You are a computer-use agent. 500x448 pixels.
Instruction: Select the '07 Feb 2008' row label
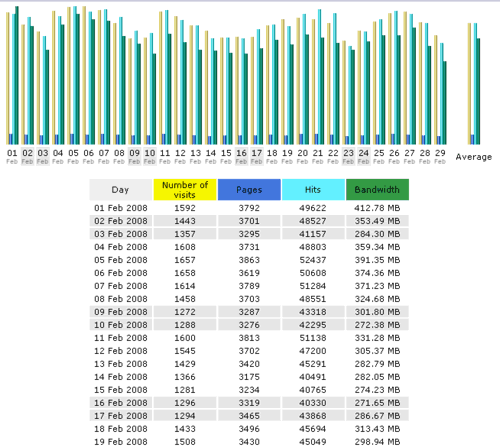[121, 286]
